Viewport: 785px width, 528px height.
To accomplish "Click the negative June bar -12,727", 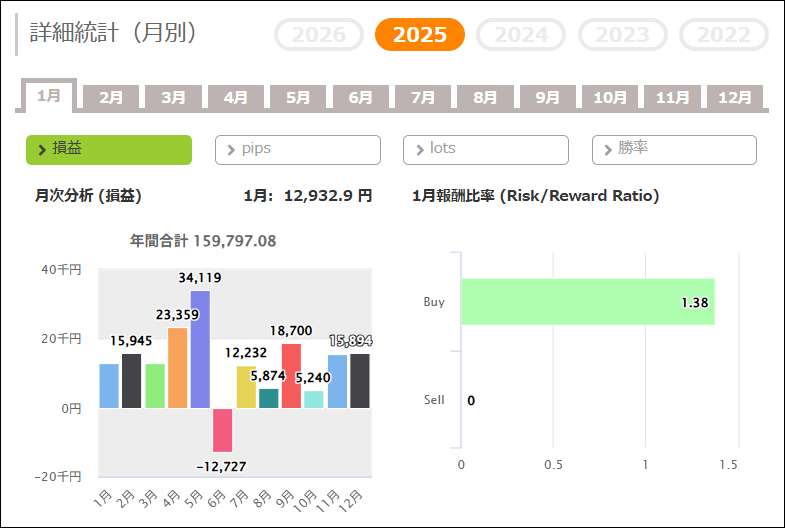I will (x=223, y=429).
